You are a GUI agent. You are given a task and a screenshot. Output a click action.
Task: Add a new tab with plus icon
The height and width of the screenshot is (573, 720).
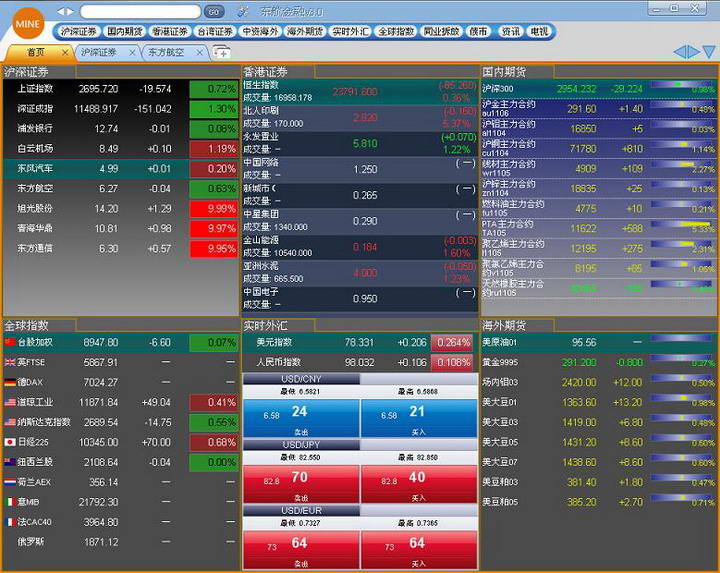(222, 53)
